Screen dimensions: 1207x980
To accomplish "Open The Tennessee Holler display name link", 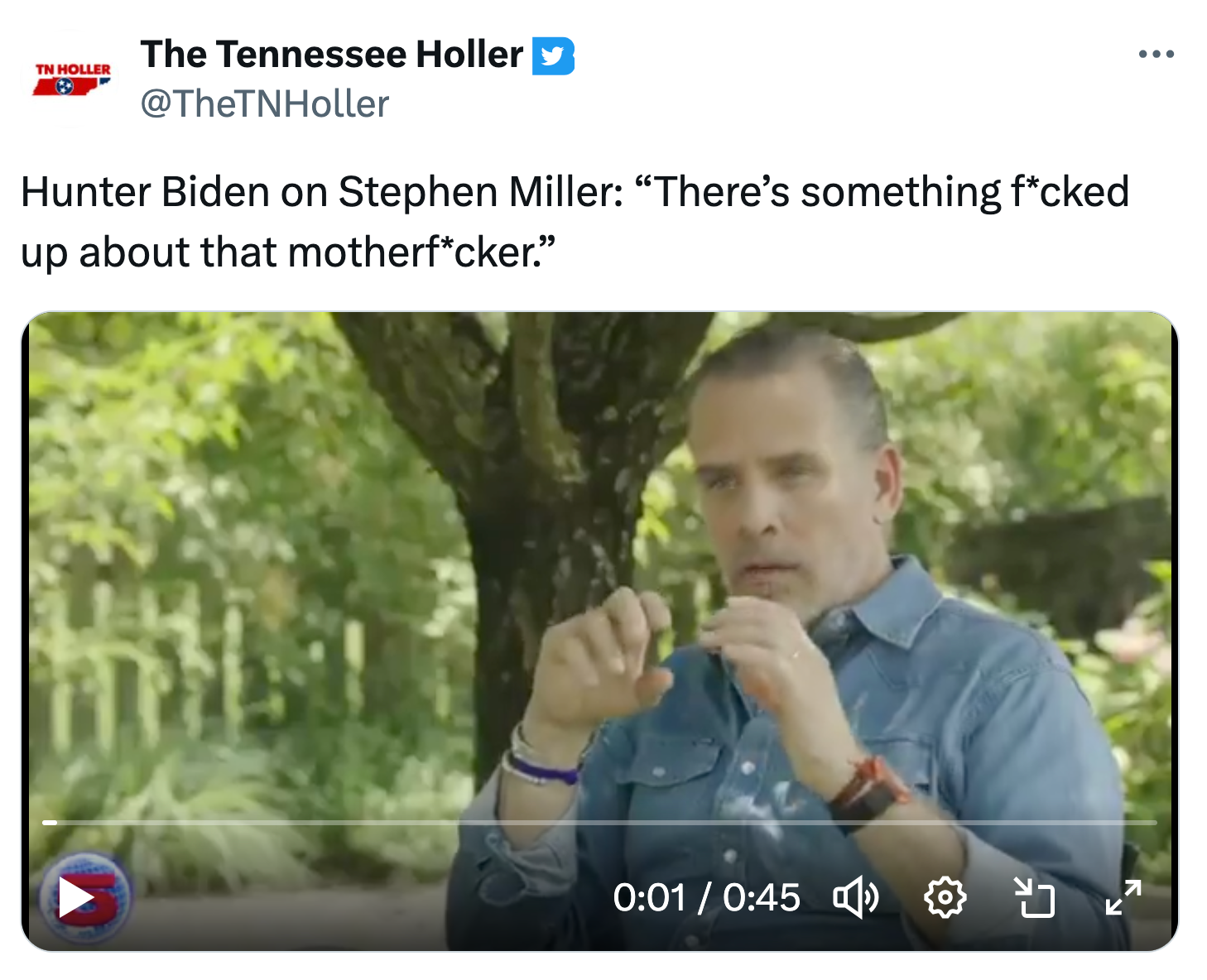I will tap(331, 55).
